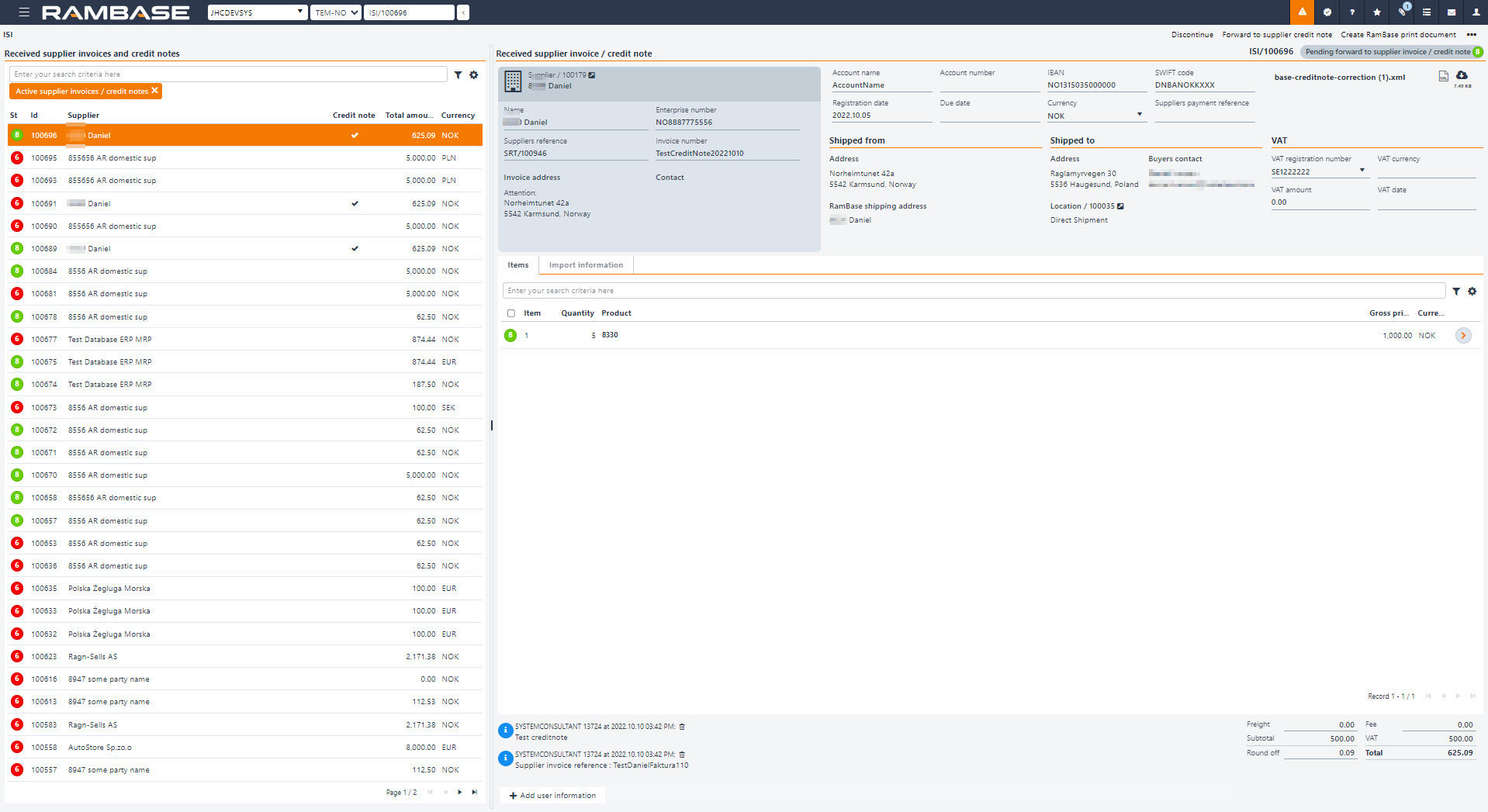Open the envelope messages icon
Viewport: 1488px width, 812px height.
pos(1451,12)
